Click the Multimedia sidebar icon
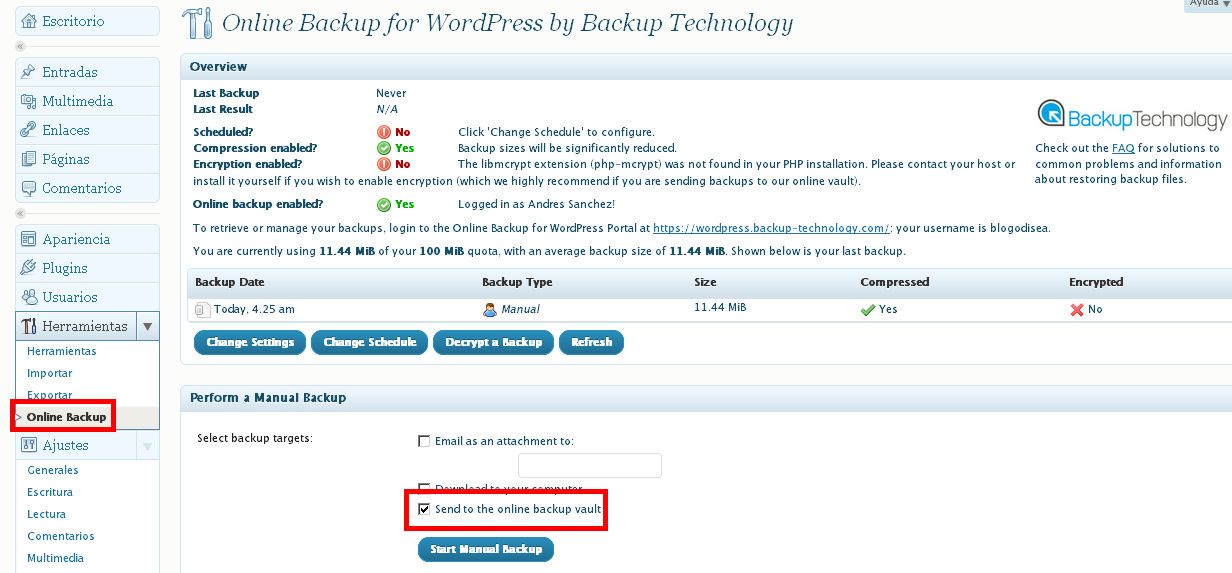 click(29, 101)
